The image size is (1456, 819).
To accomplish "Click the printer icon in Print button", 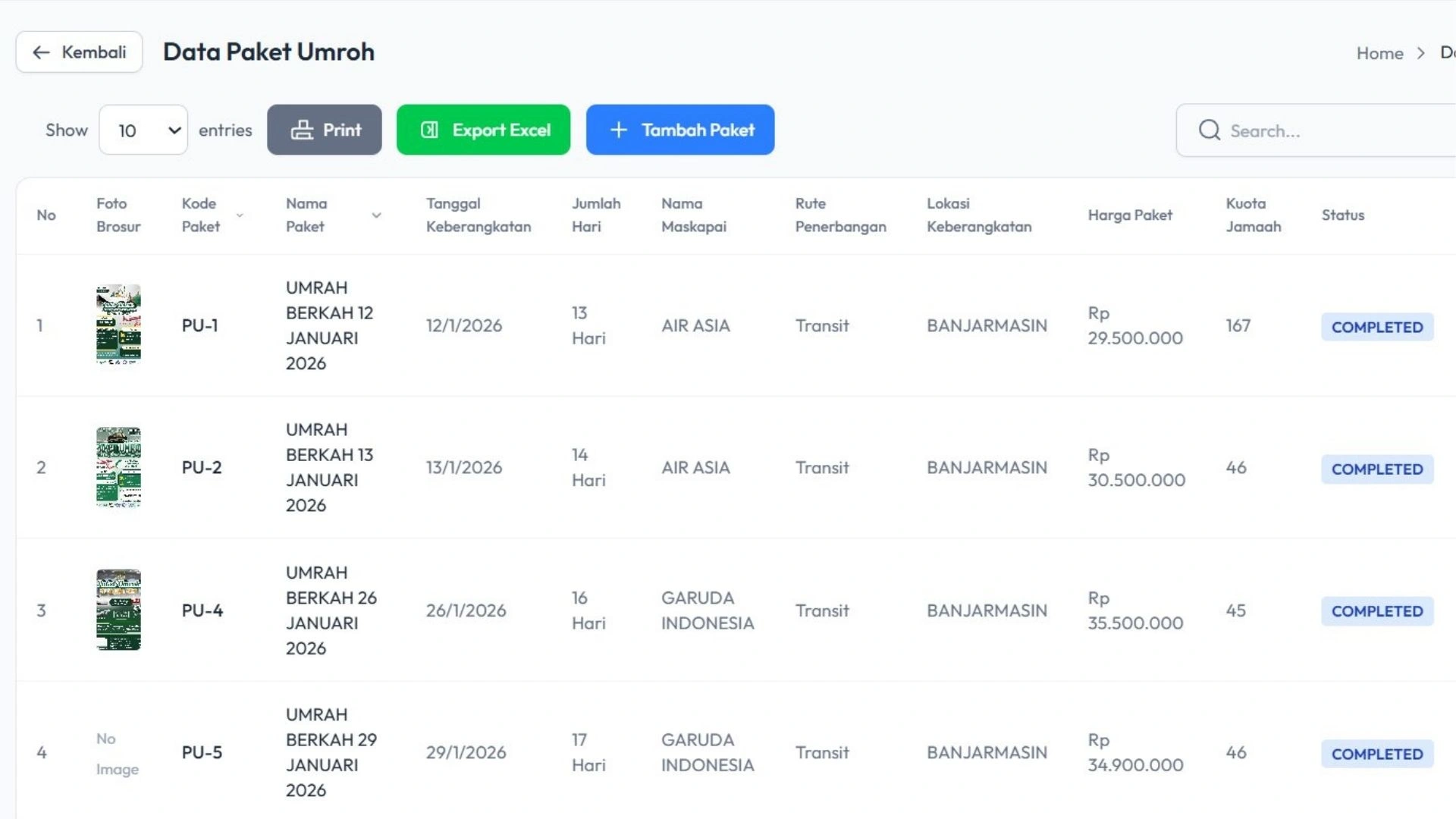I will [302, 130].
